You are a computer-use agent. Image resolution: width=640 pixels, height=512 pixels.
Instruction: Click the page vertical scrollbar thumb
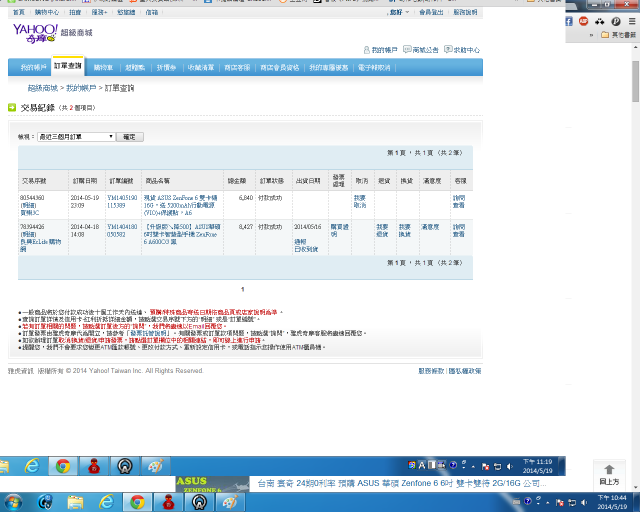pos(636,81)
